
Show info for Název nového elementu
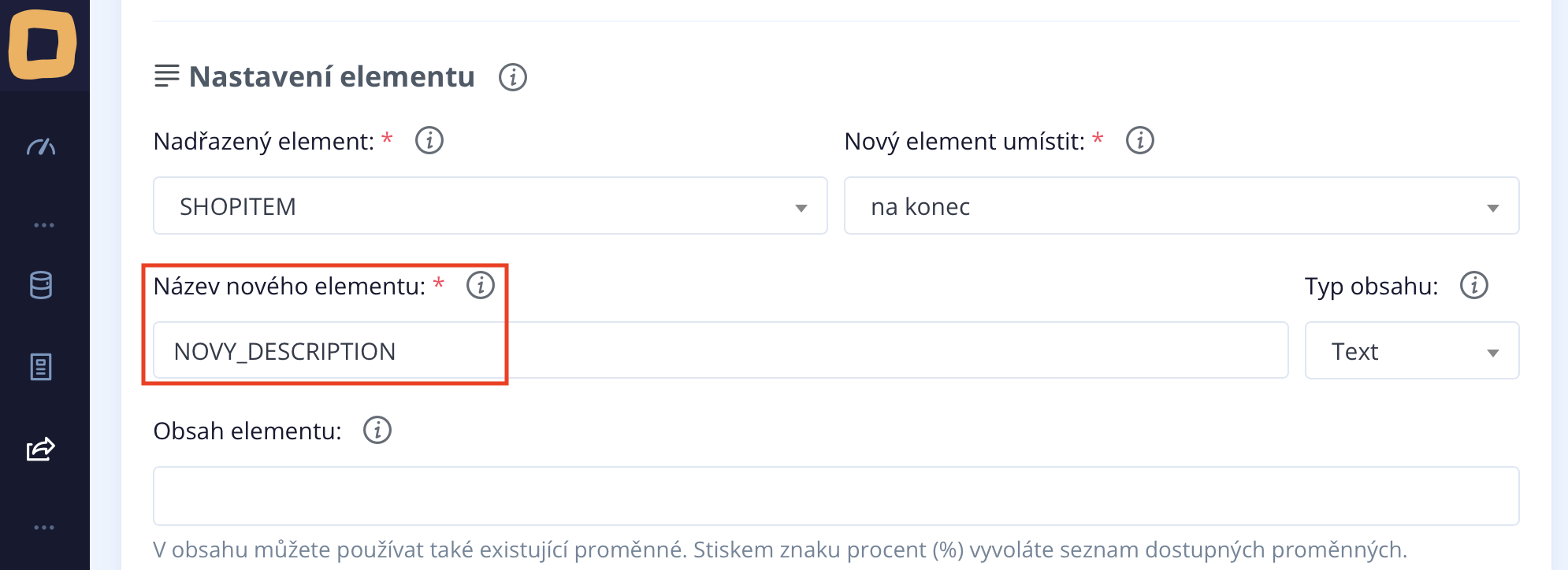click(x=481, y=285)
